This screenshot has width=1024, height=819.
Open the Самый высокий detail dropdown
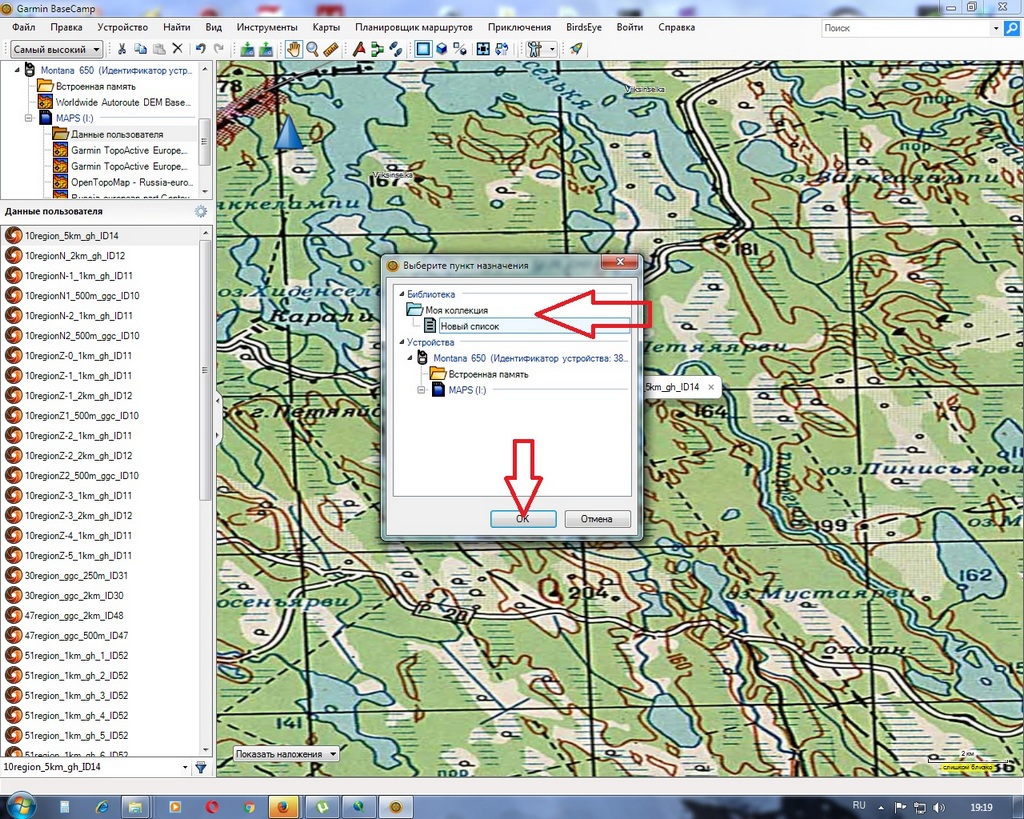pyautogui.click(x=57, y=49)
